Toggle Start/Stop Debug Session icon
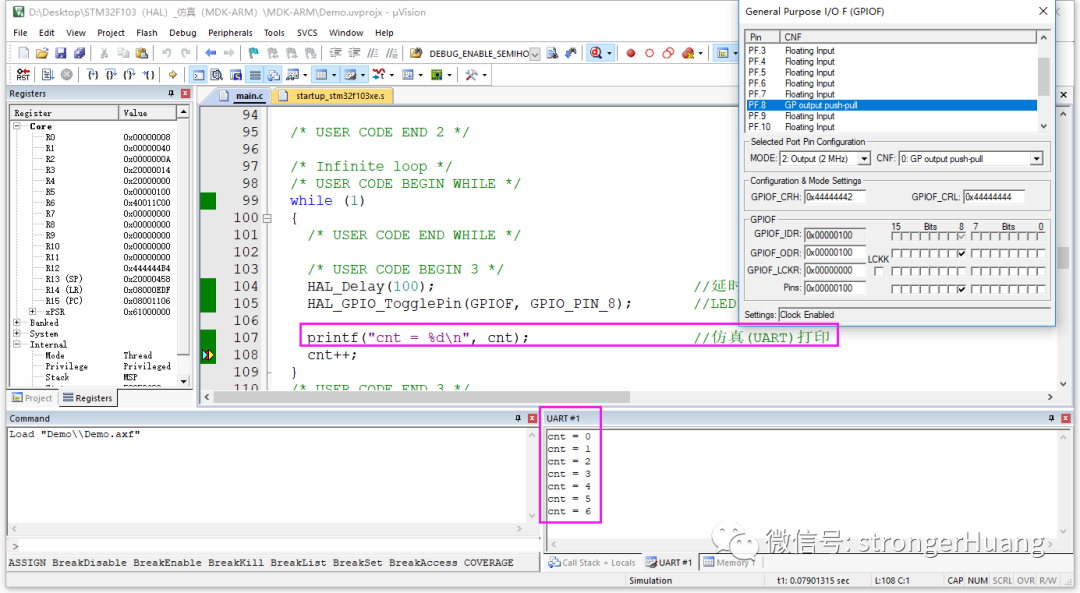The height and width of the screenshot is (593, 1080). (x=596, y=53)
